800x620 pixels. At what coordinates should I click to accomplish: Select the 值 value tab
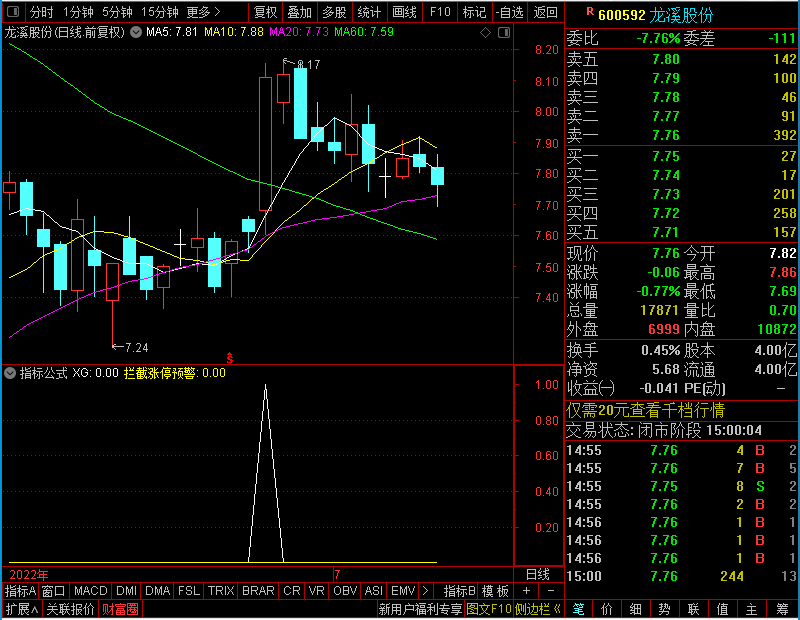pyautogui.click(x=722, y=609)
